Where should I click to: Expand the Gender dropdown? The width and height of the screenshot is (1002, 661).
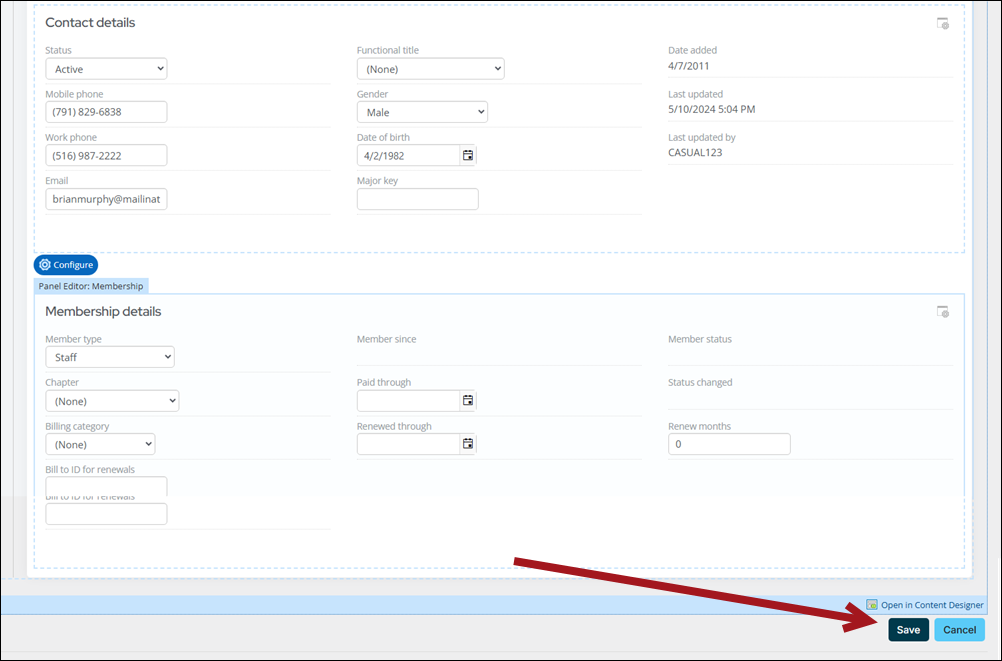coord(422,112)
